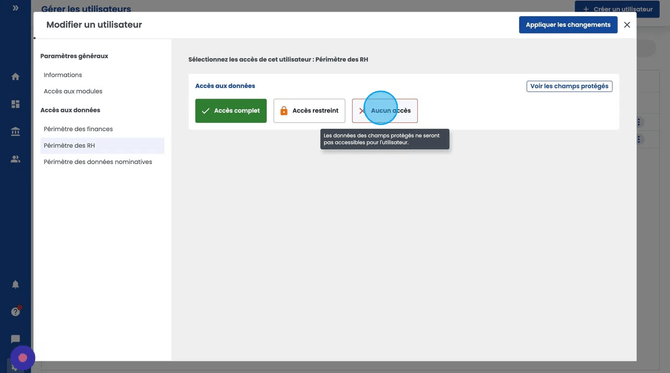The height and width of the screenshot is (373, 670).
Task: Select the Accès restreint option
Action: coord(309,111)
